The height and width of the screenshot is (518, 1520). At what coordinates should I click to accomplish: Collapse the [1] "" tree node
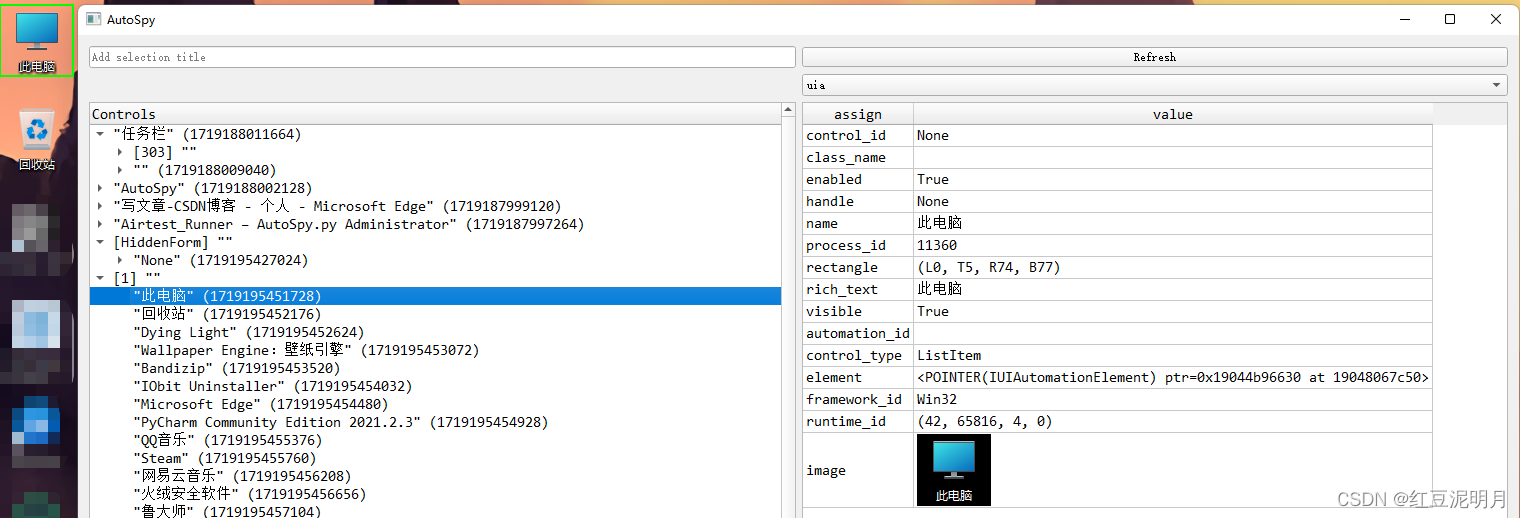[x=101, y=278]
